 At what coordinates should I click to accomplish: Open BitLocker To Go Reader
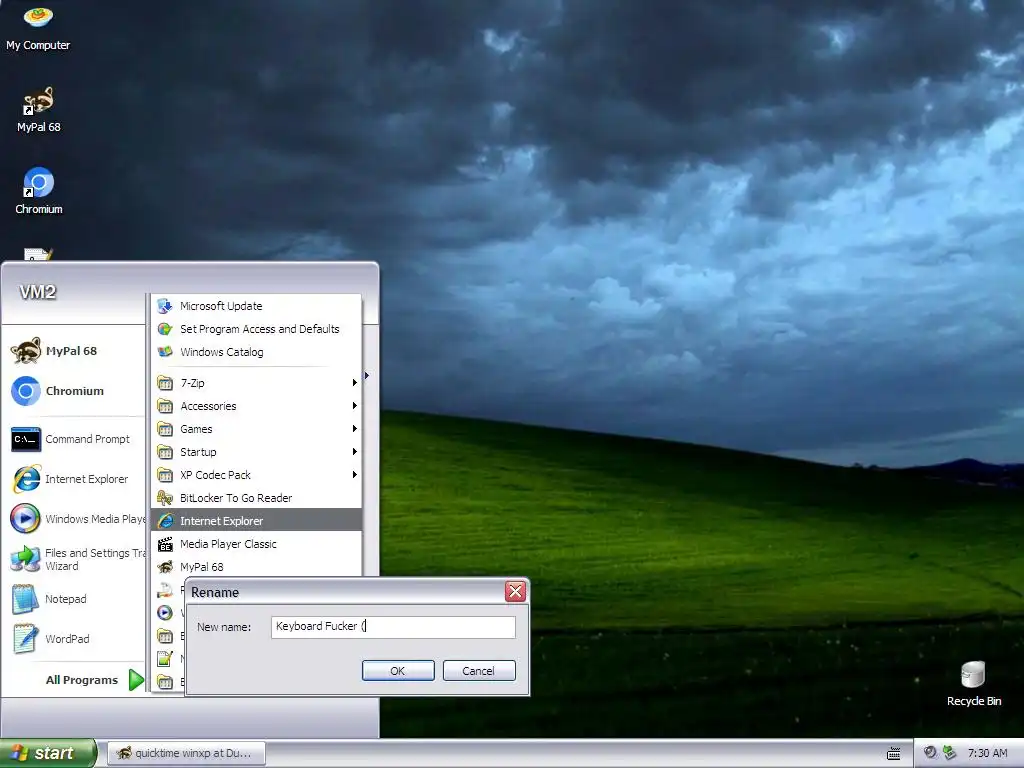click(x=256, y=498)
